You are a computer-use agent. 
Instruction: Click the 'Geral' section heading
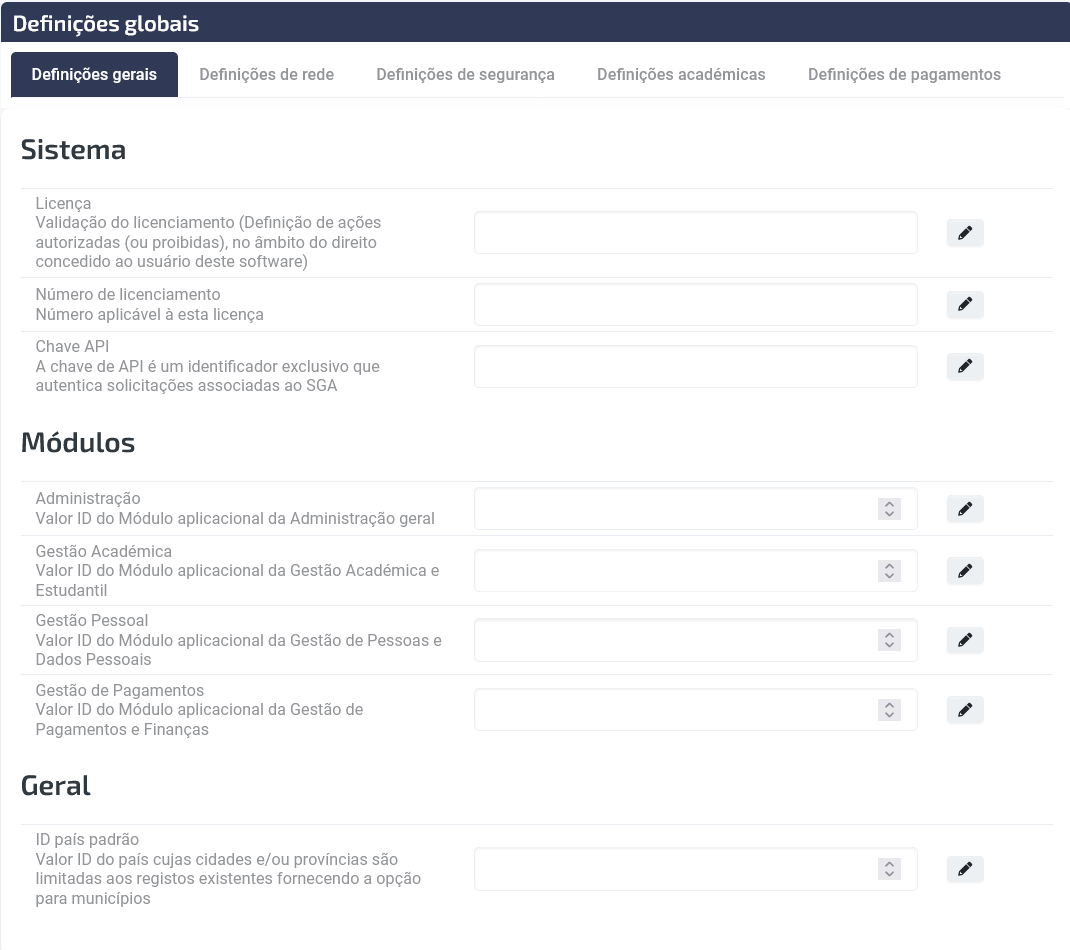click(x=55, y=786)
